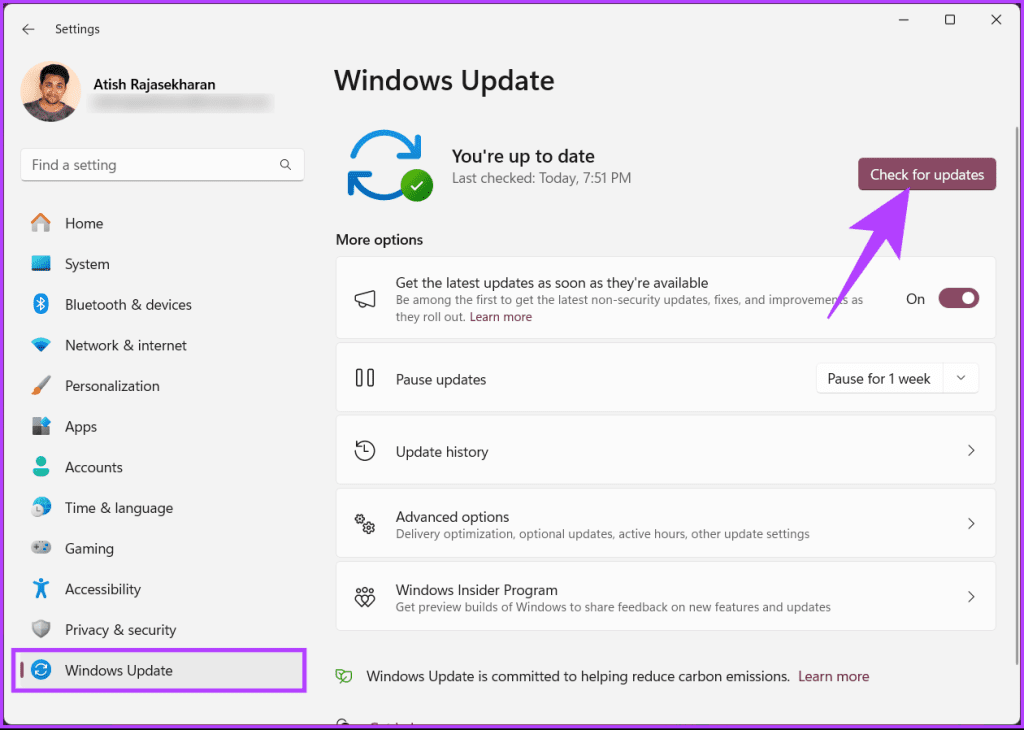Viewport: 1024px width, 730px height.
Task: Go to Home in the settings sidebar
Action: (x=84, y=223)
